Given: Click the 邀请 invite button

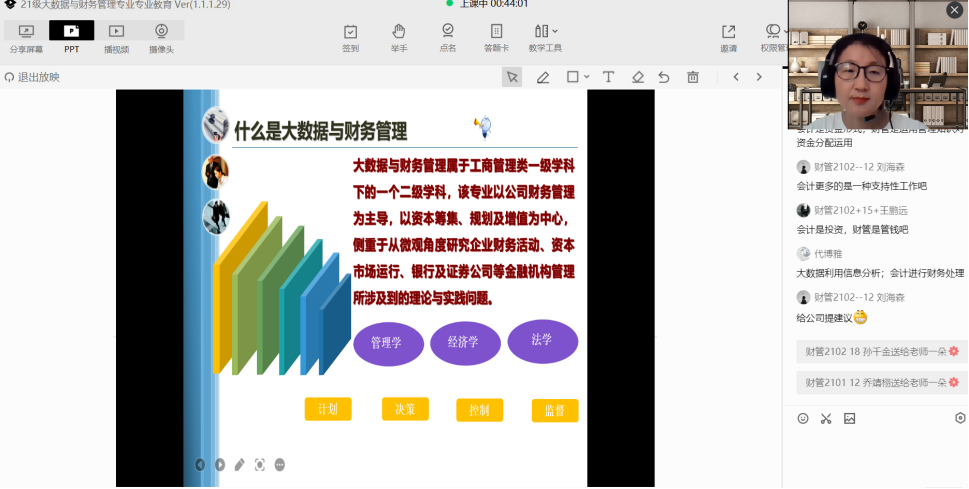Looking at the screenshot, I should 728,38.
